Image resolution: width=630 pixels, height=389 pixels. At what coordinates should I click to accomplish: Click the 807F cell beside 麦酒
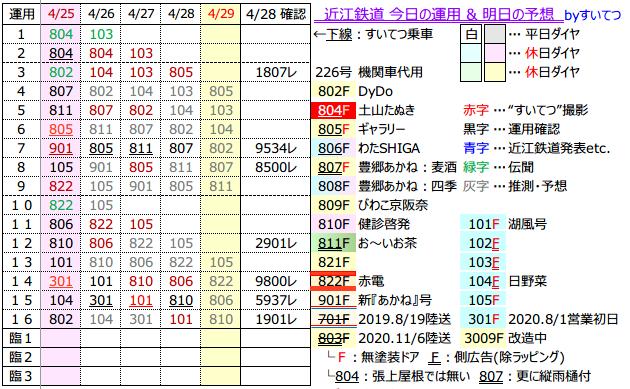333,167
